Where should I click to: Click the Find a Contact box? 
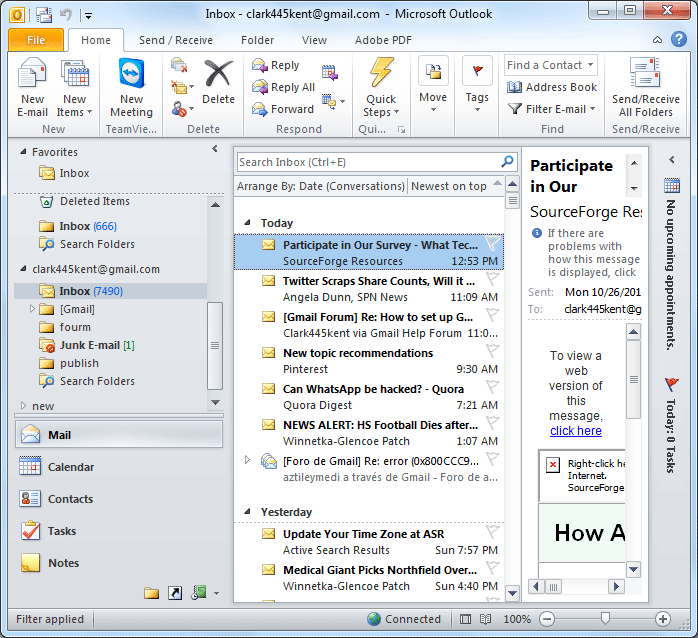551,65
